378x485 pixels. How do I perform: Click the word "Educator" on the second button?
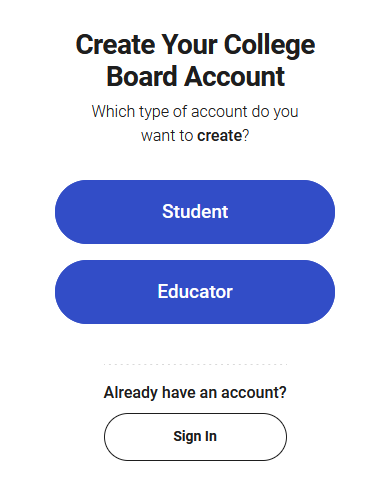click(195, 292)
